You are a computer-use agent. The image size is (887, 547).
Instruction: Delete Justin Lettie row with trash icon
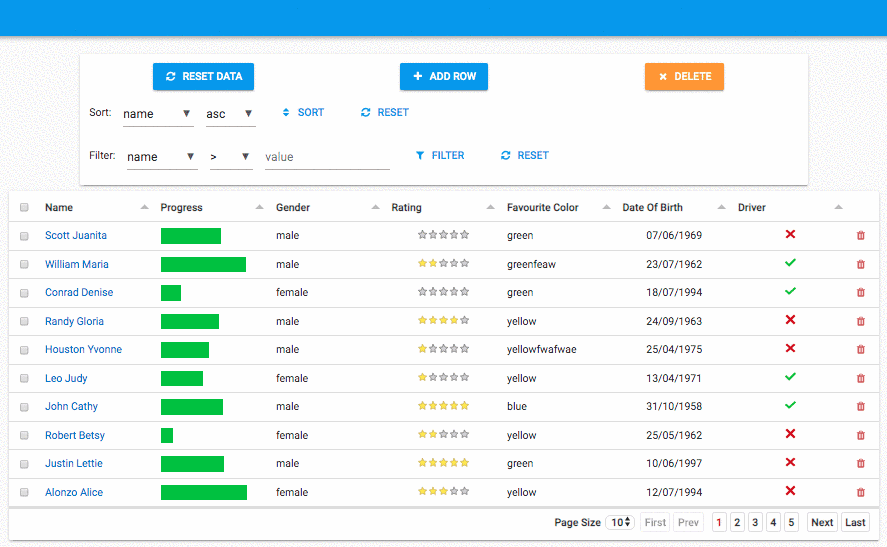pyautogui.click(x=860, y=463)
